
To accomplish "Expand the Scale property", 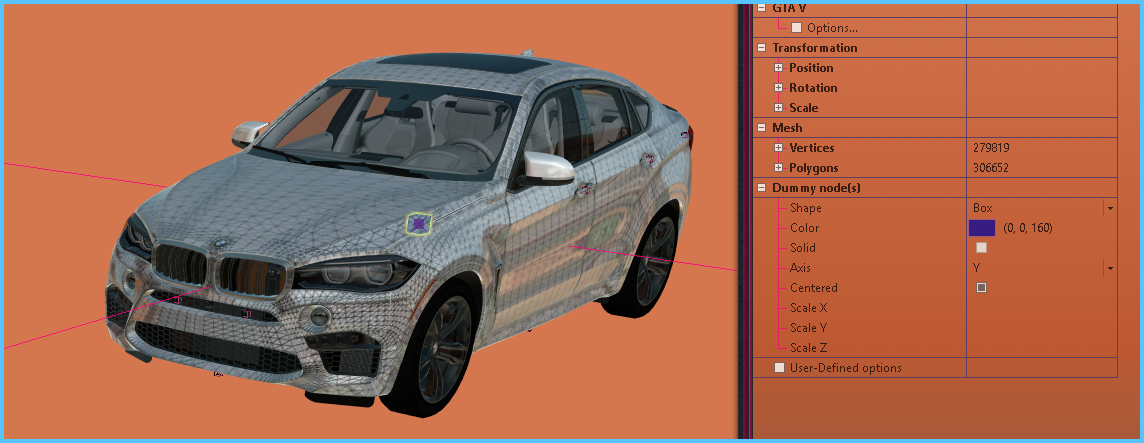I will [x=778, y=108].
